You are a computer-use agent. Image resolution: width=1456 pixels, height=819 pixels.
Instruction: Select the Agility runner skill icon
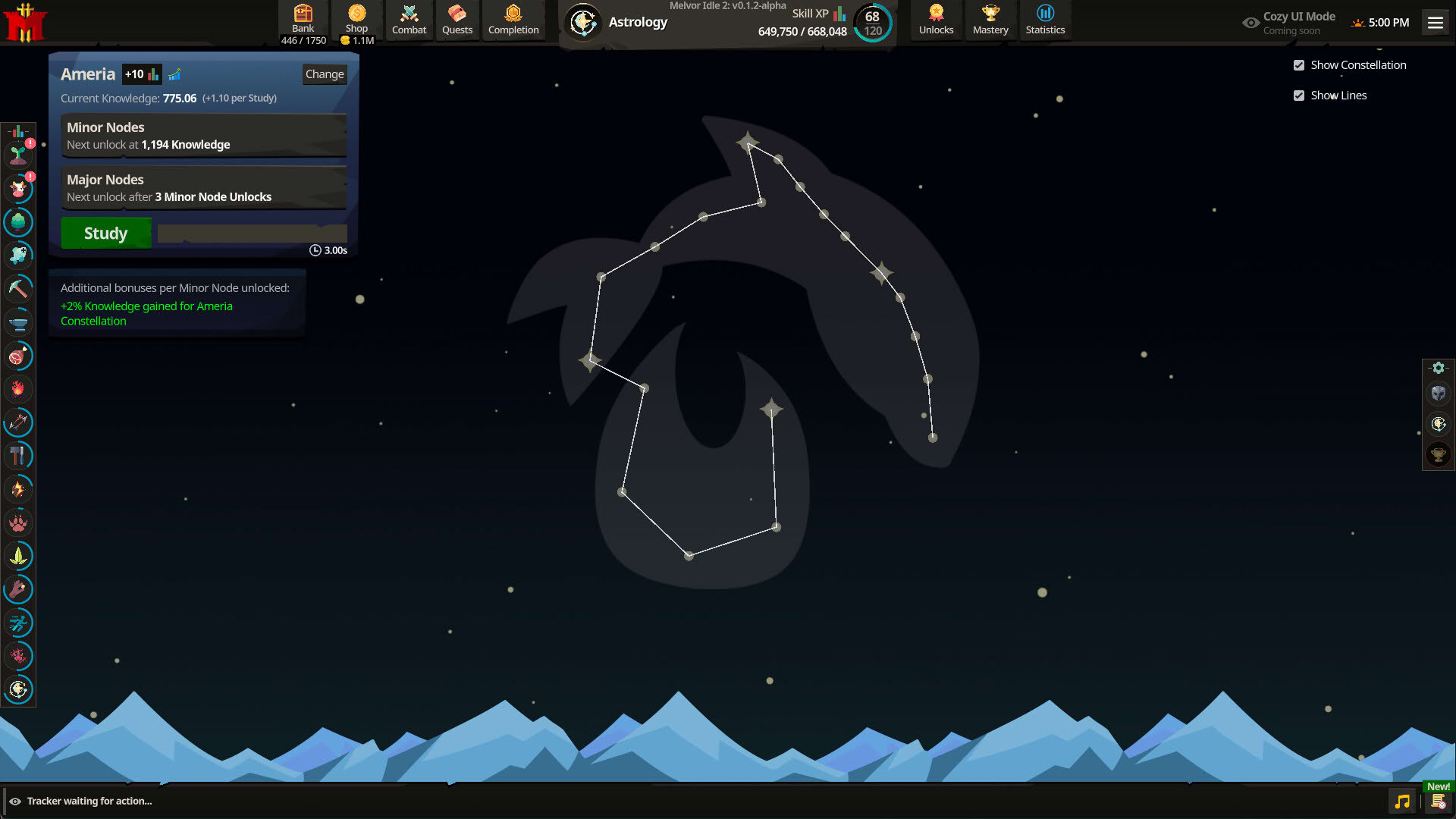pyautogui.click(x=18, y=623)
